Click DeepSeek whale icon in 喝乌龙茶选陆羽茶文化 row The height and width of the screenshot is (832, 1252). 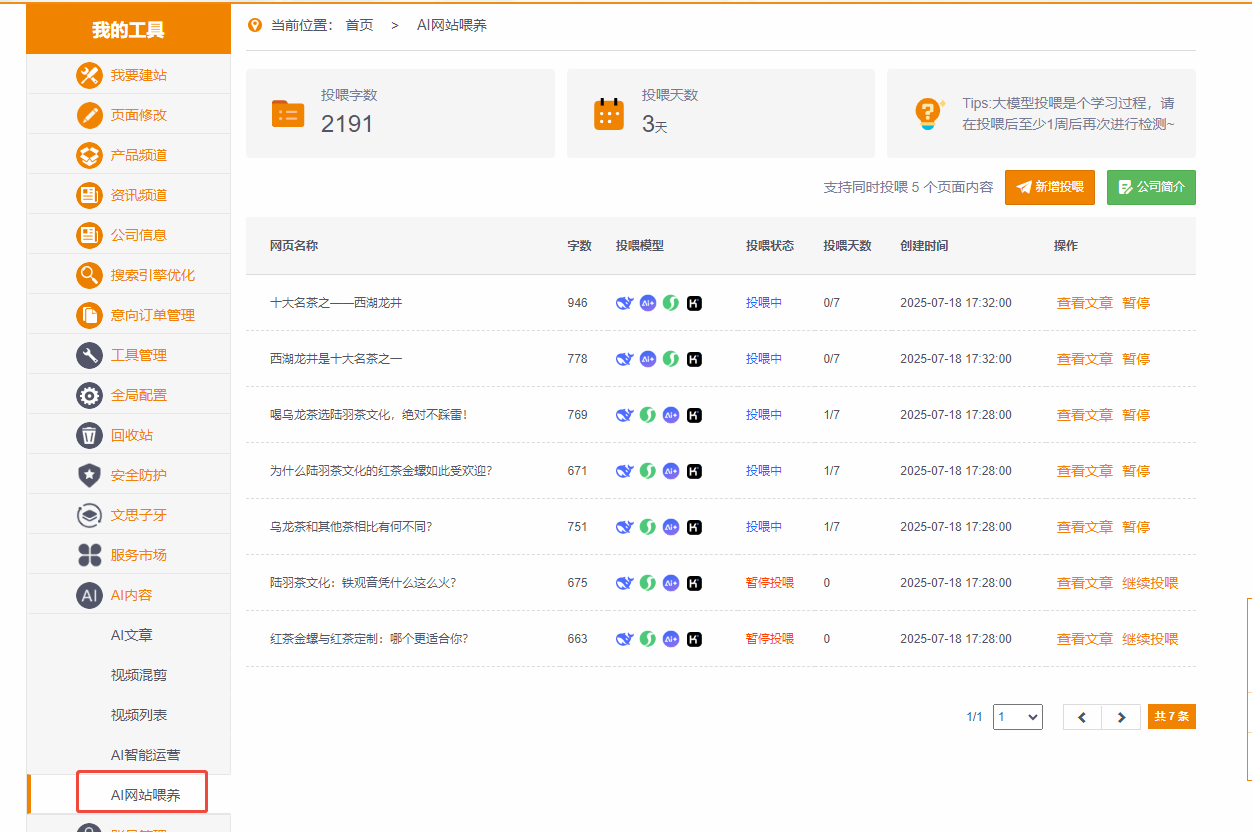(624, 415)
